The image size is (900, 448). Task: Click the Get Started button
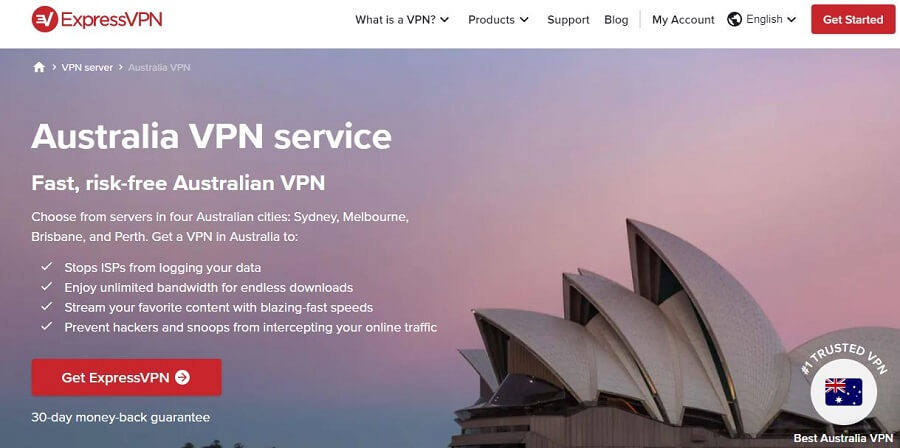(x=853, y=20)
